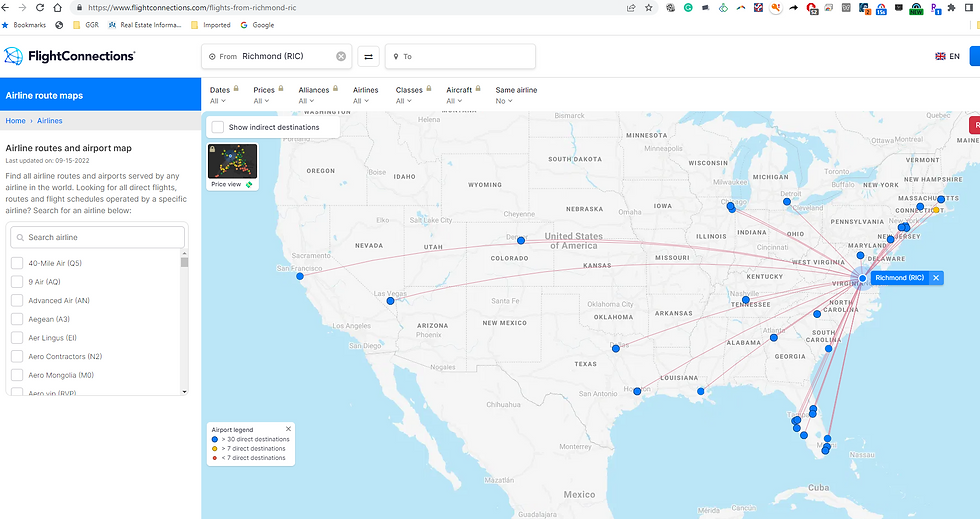This screenshot has height=519, width=980.
Task: Open the Classes filter dropdown
Action: [413, 95]
